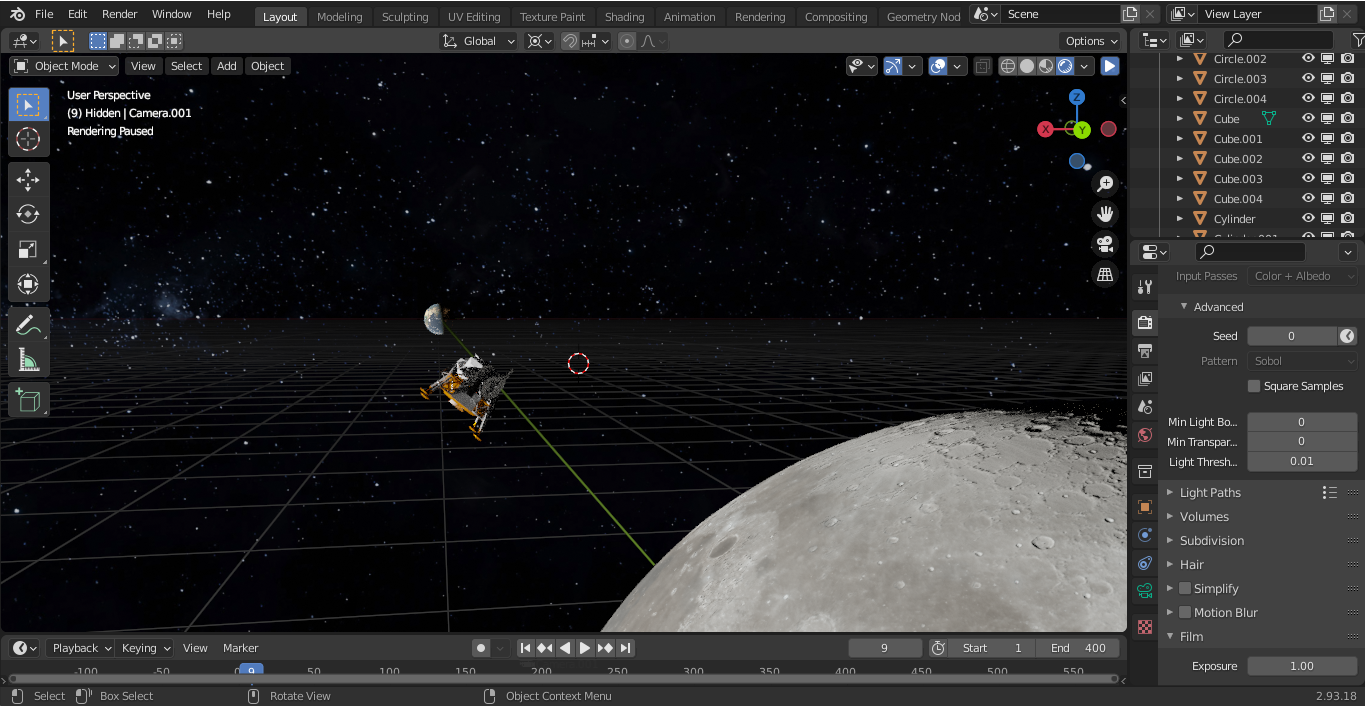
Task: Open the viewport Options dropdown
Action: coord(1091,41)
